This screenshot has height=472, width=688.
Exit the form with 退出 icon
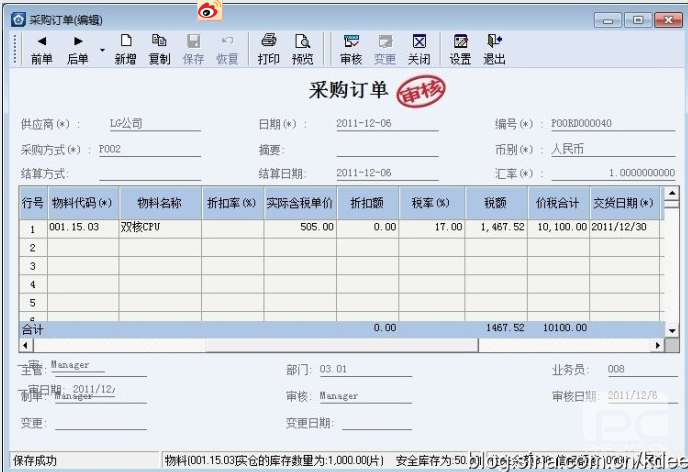pyautogui.click(x=494, y=49)
